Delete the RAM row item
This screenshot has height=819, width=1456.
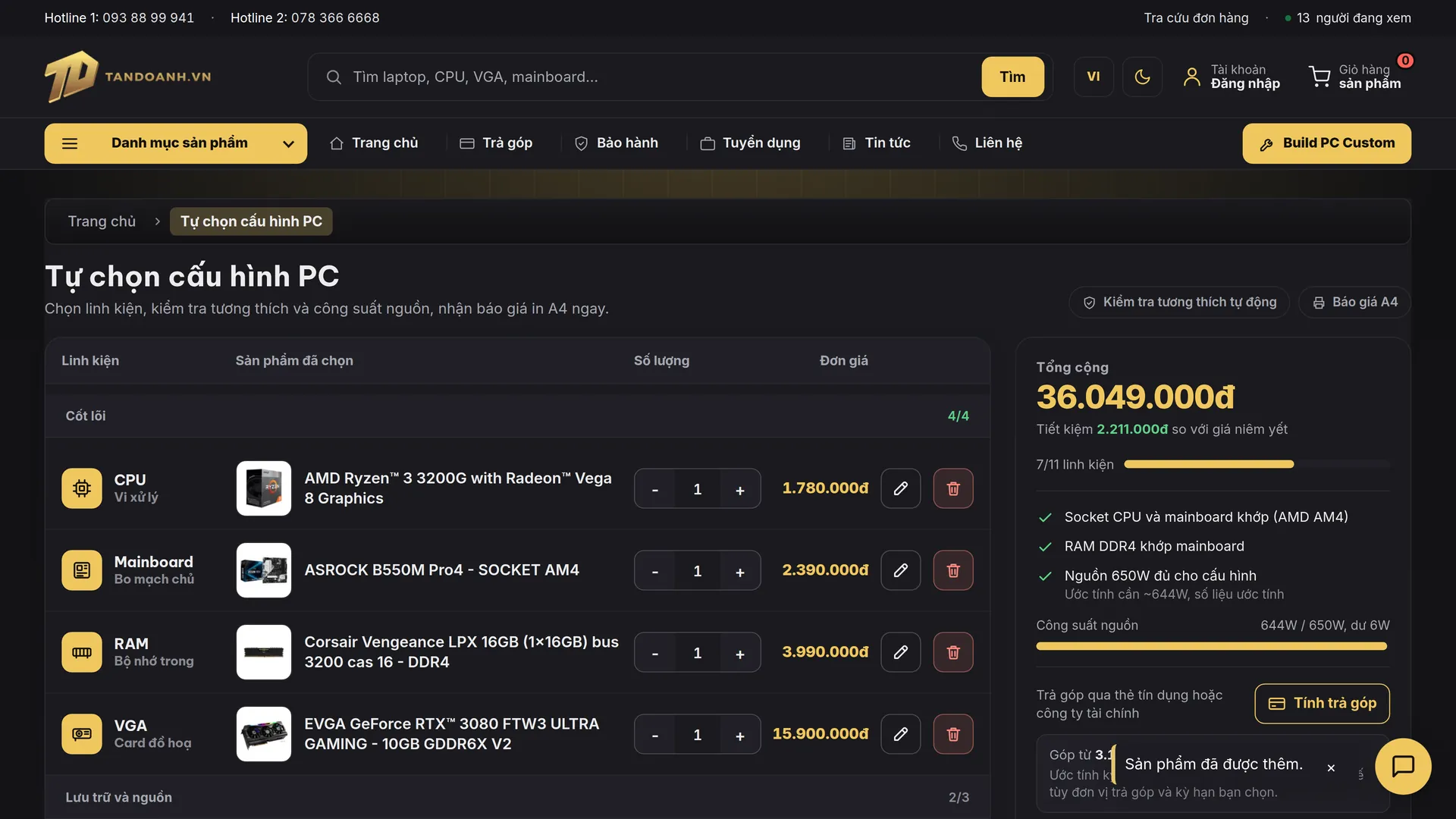953,652
